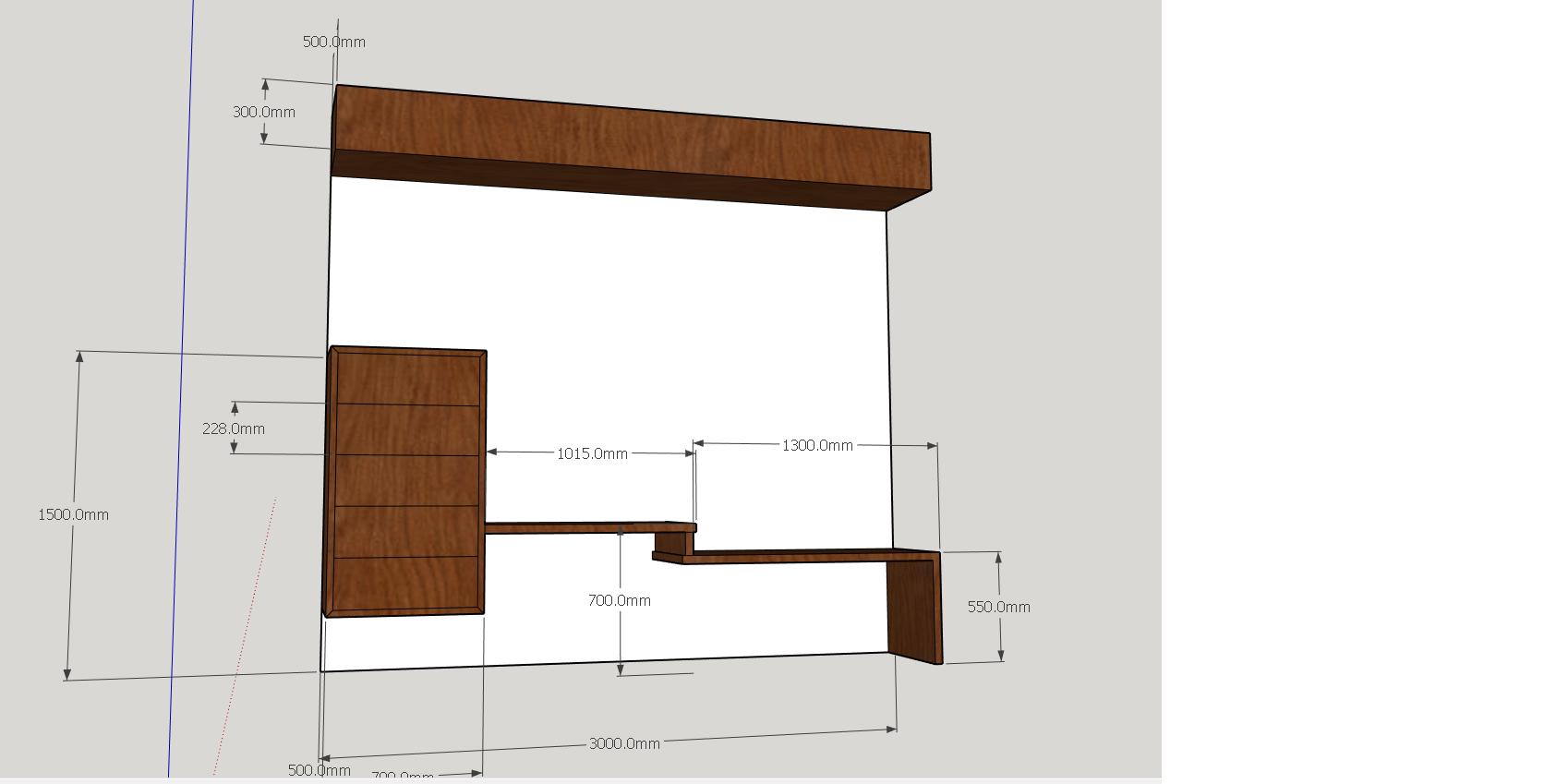Screen dimensions: 1544x784
Task: Click the middle drawer of the cabinet
Action: tap(407, 480)
